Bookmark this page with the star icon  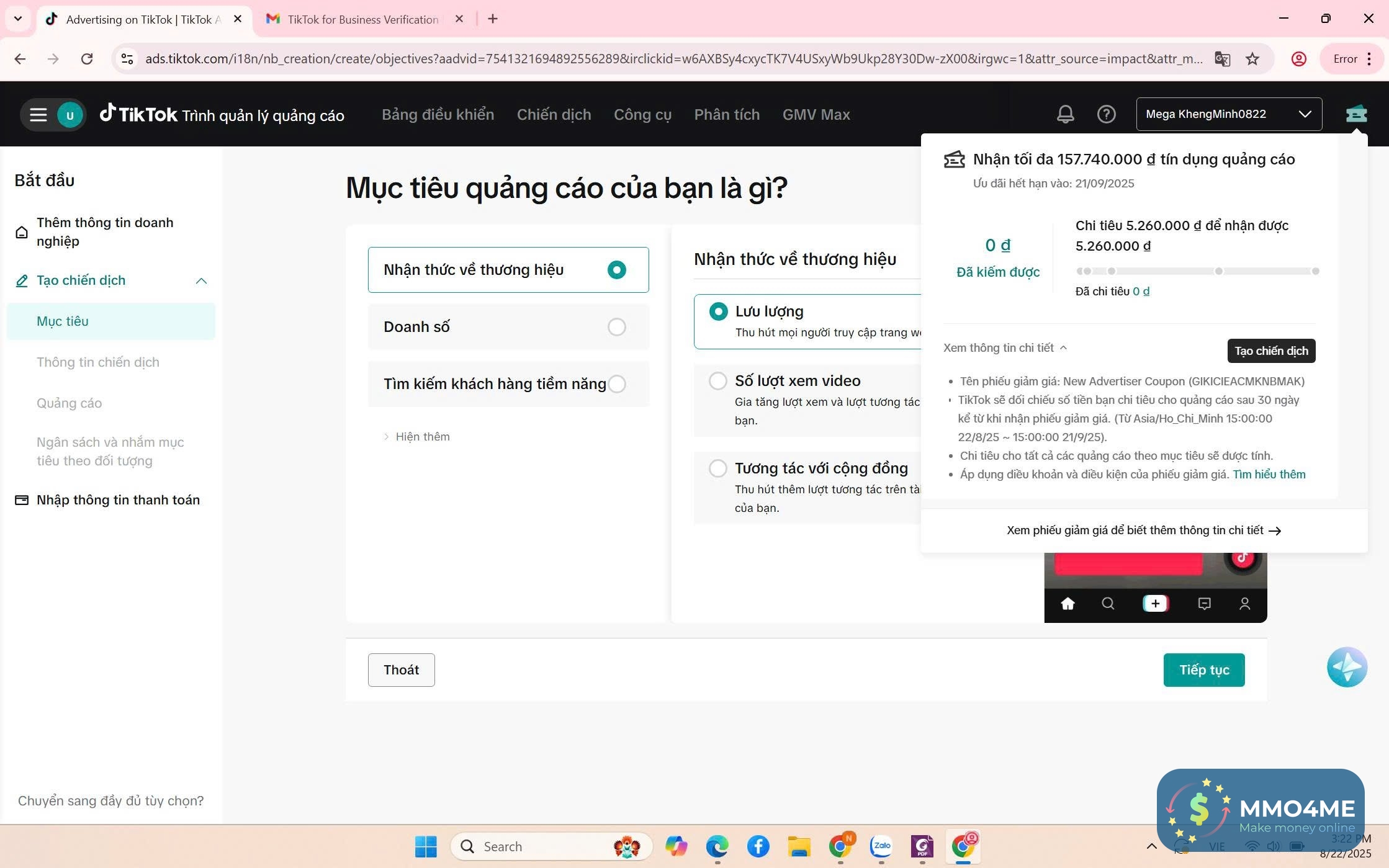(1252, 59)
